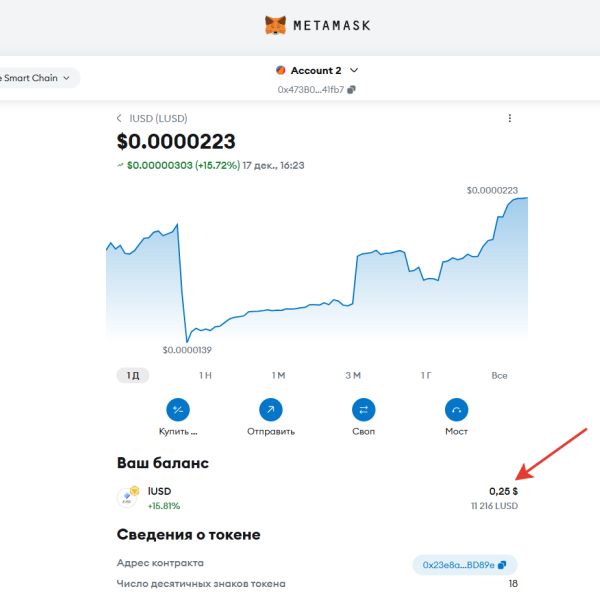Click the lUSD token icon in balance
The image size is (600, 600).
[x=128, y=497]
